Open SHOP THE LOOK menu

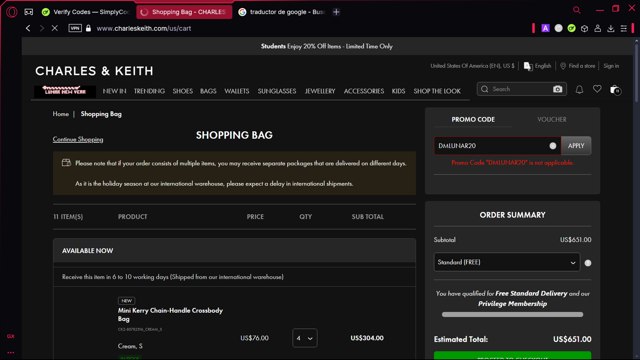(x=437, y=91)
